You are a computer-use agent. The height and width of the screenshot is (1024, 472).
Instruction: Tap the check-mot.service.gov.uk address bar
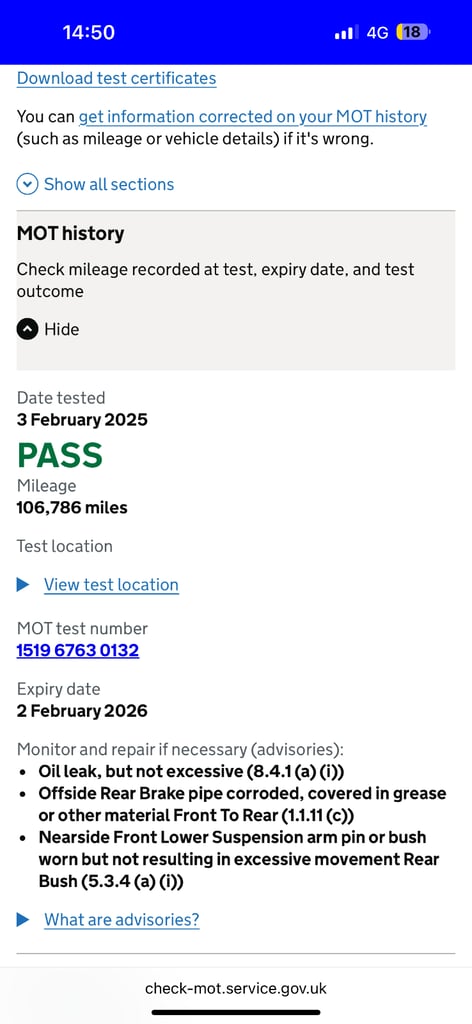click(x=236, y=988)
